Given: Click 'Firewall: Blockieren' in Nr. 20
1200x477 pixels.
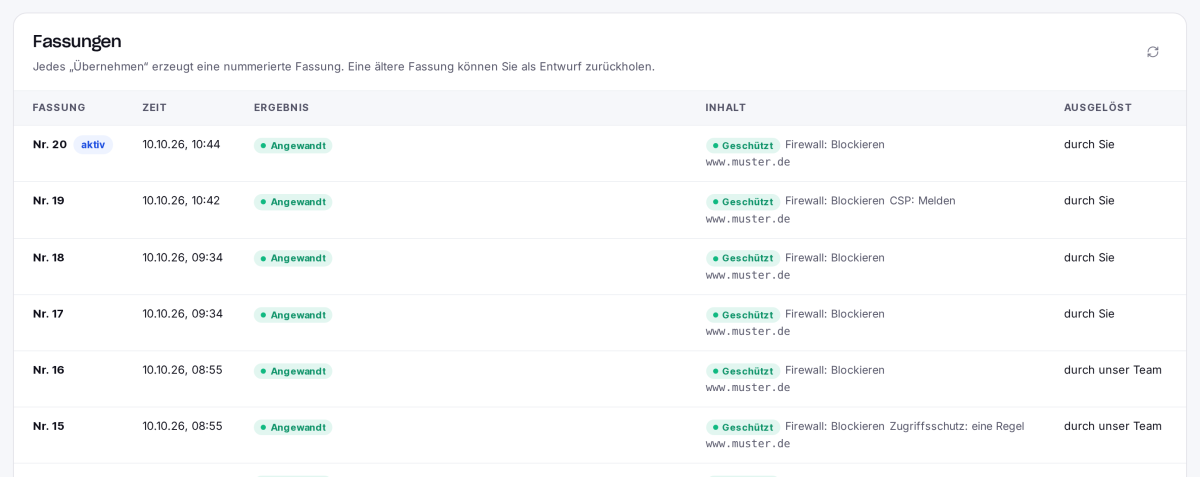Looking at the screenshot, I should 835,144.
